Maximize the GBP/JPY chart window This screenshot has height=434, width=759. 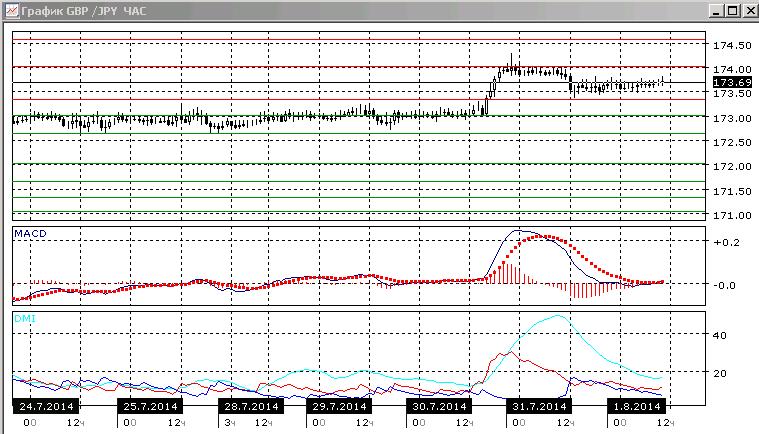click(x=732, y=11)
